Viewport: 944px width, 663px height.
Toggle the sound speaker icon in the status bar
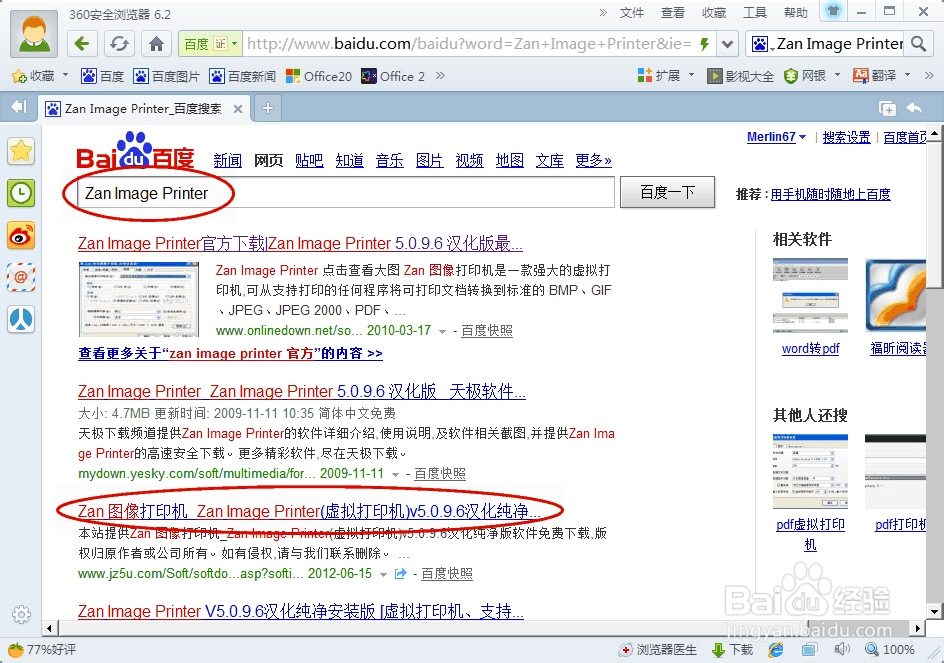tap(842, 649)
